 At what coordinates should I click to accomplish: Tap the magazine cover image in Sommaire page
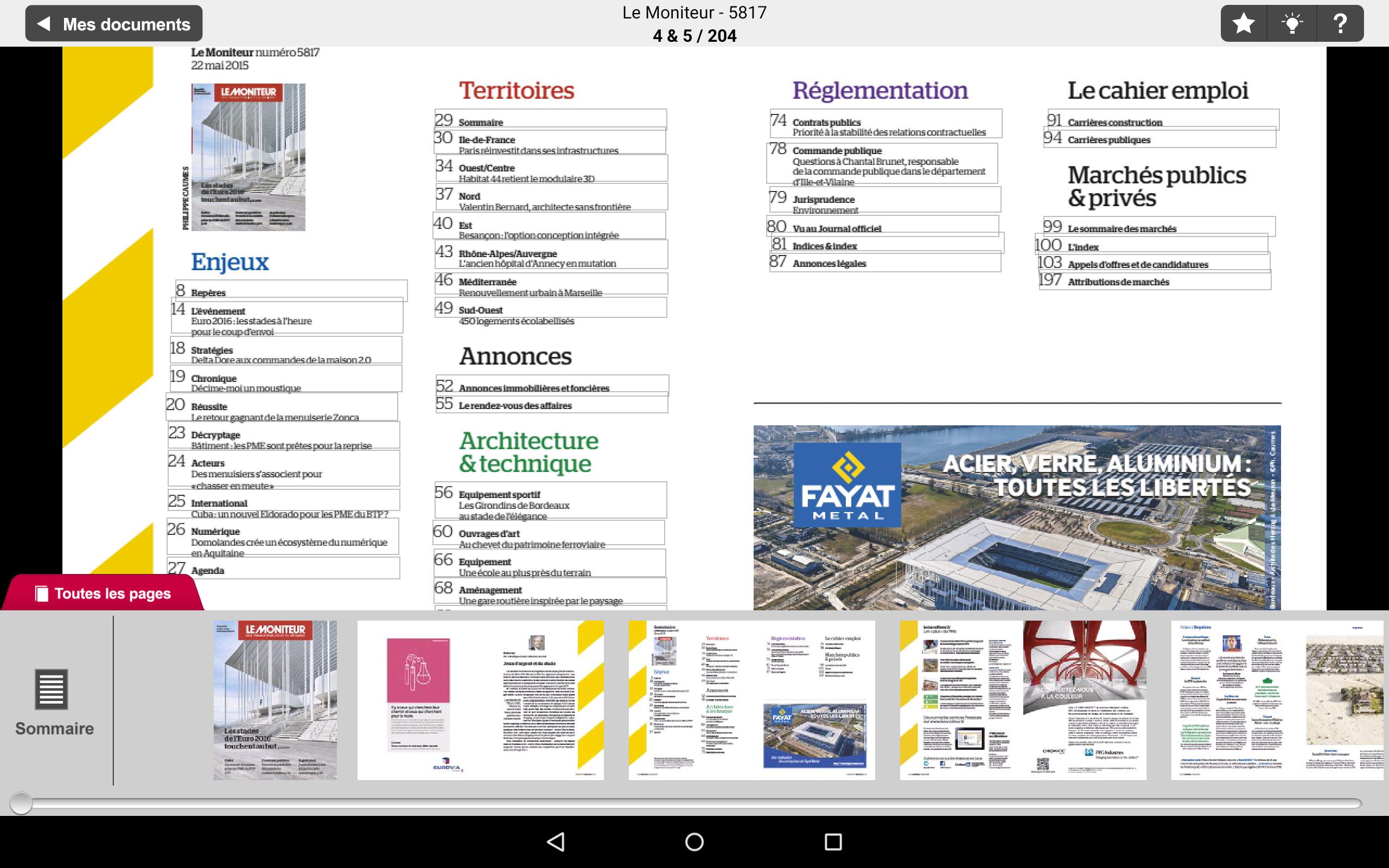(x=249, y=157)
